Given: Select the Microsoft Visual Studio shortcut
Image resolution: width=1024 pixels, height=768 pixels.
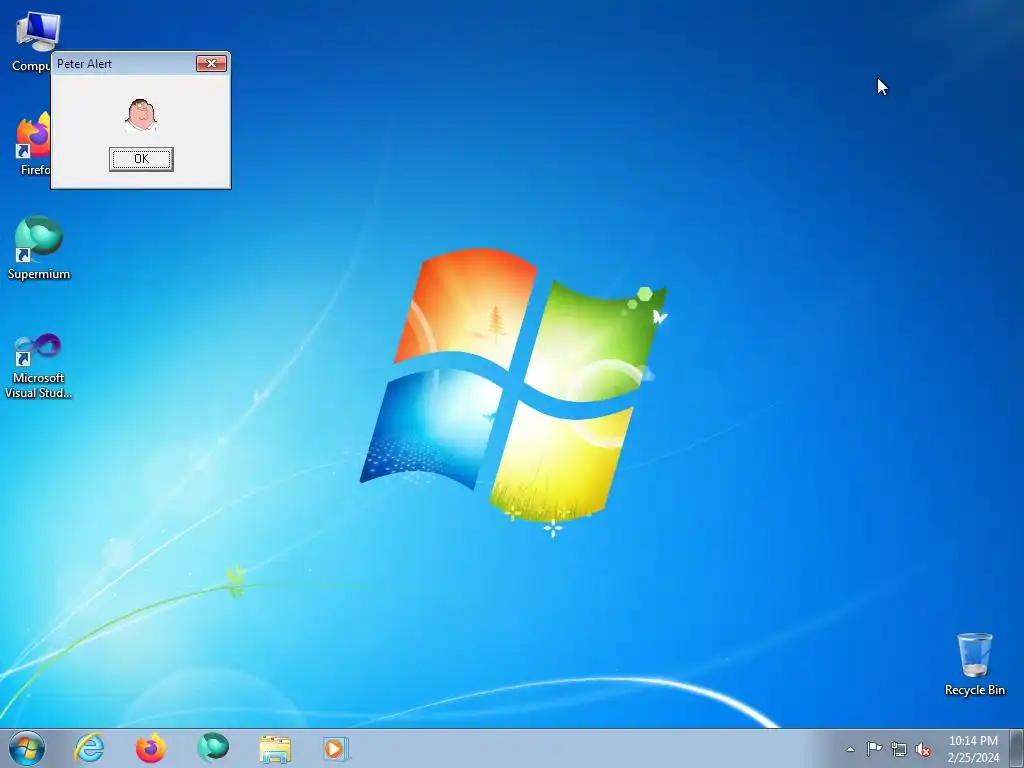Looking at the screenshot, I should point(39,366).
